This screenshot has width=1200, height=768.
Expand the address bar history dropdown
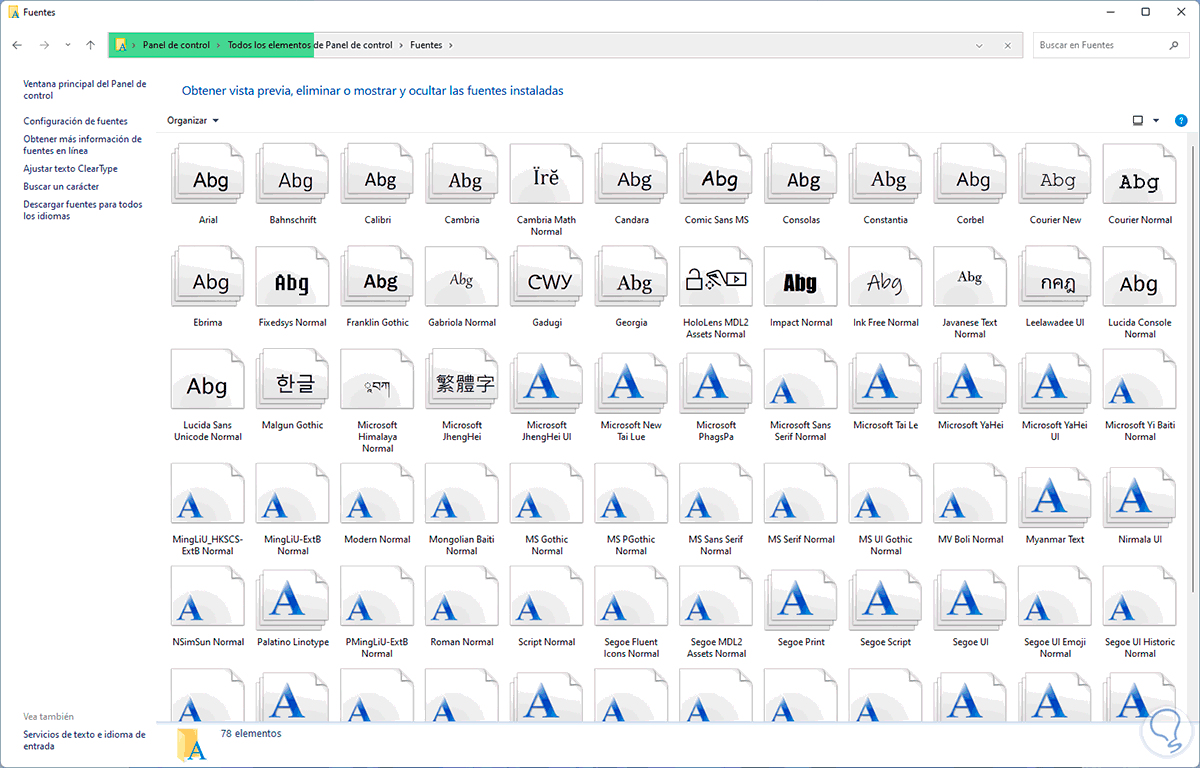(979, 45)
